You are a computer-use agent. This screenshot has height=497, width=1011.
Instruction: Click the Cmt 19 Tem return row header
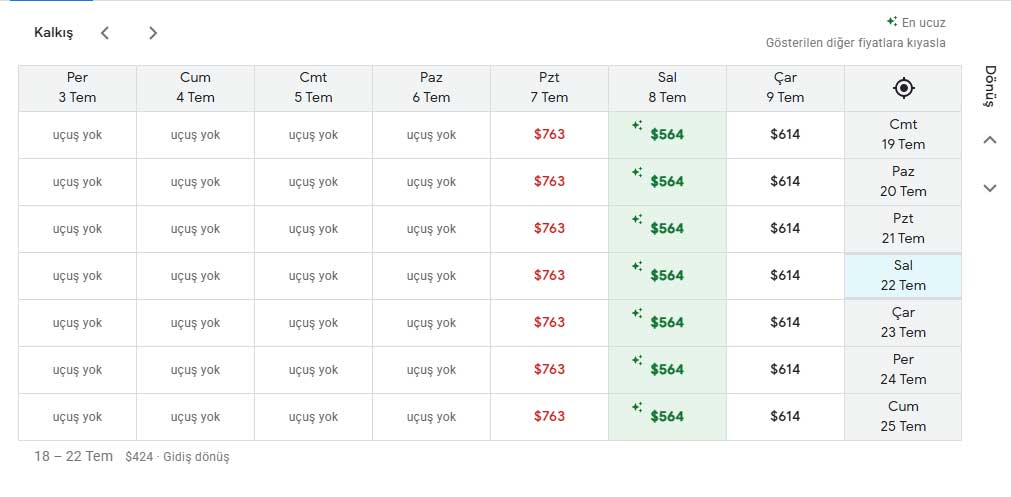[x=903, y=135]
